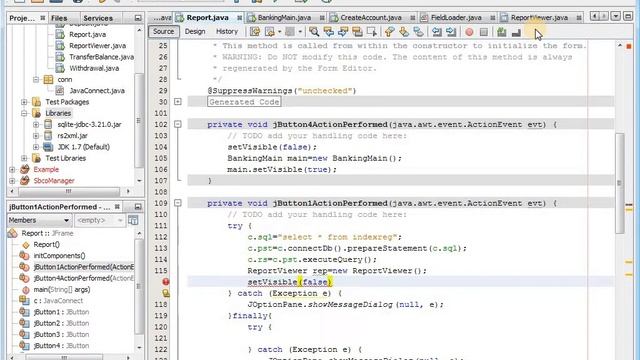The image size is (640, 360).
Task: Click initComponents() method icon in Navigator
Action: 24,256
